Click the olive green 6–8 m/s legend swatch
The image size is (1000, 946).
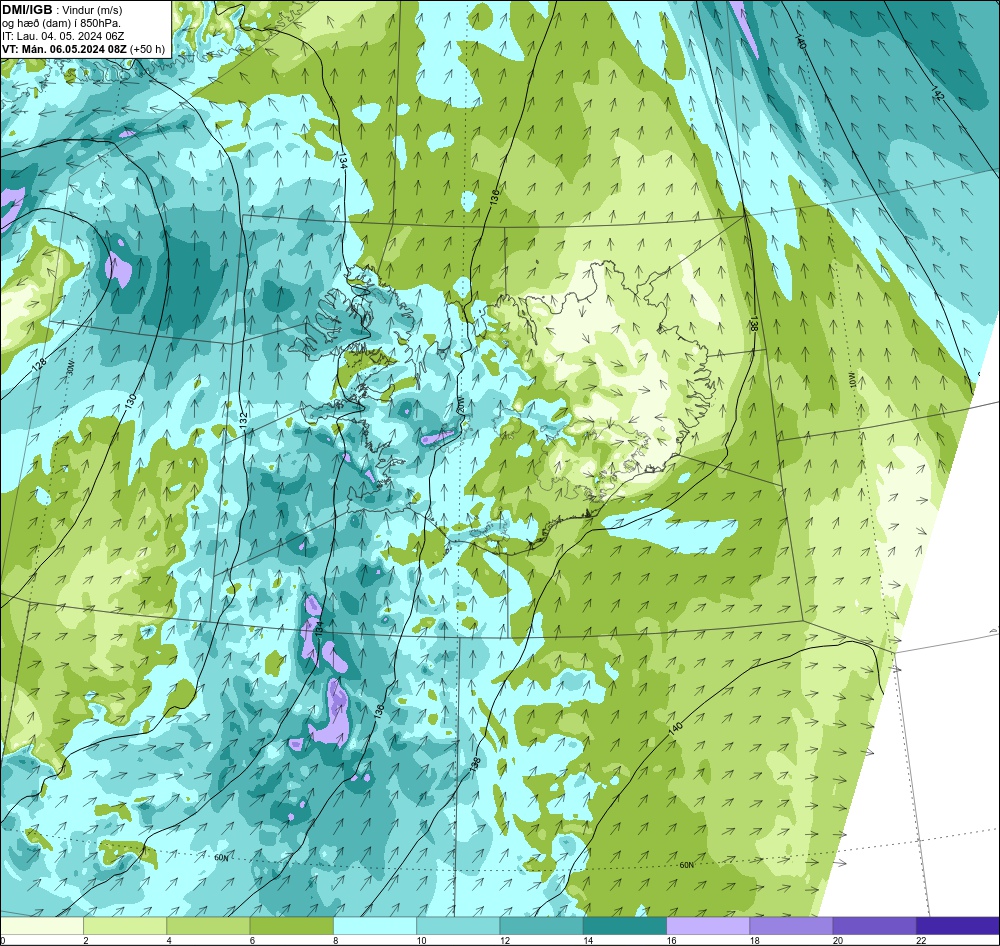(x=291, y=925)
